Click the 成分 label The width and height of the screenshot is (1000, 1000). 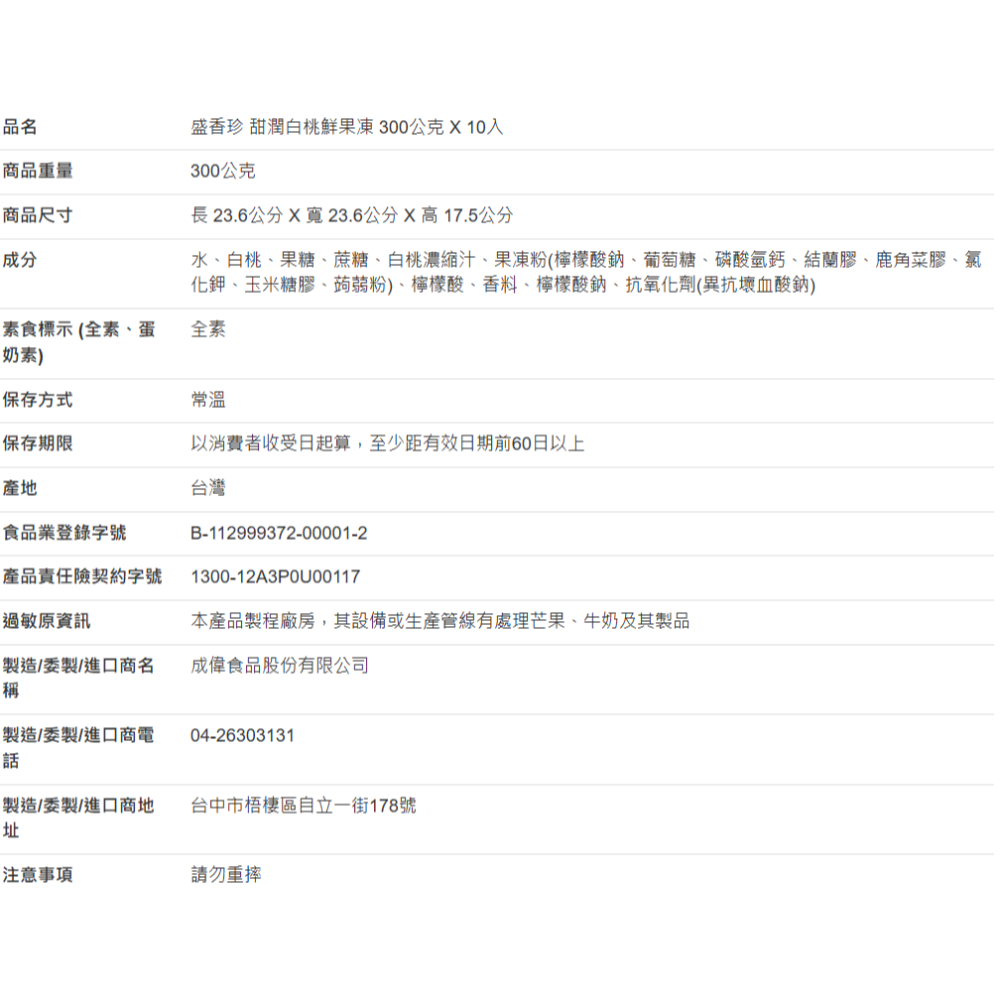[x=20, y=260]
